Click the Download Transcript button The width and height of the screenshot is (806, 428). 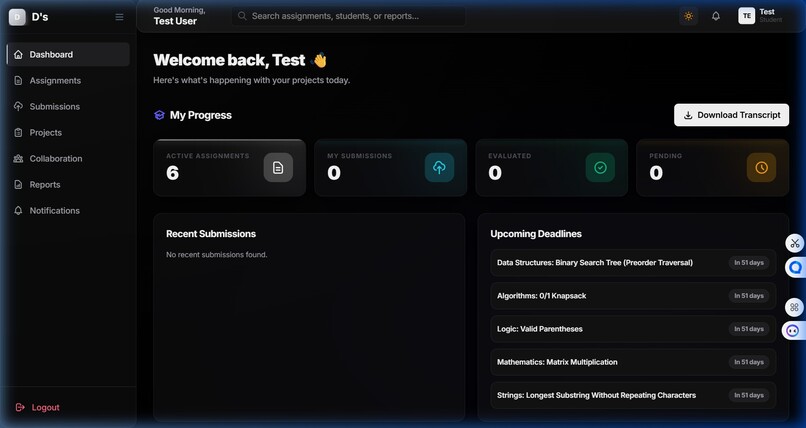point(731,115)
